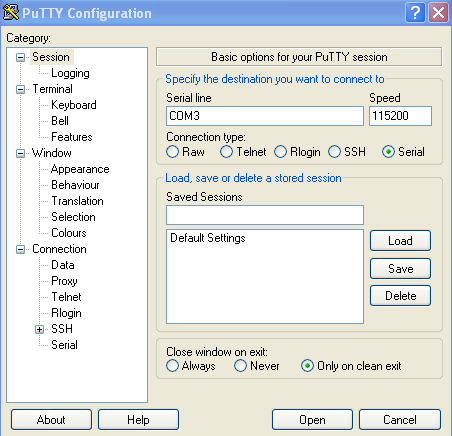Go to the Logging category
Viewport: 452px width, 436px height.
[70, 73]
